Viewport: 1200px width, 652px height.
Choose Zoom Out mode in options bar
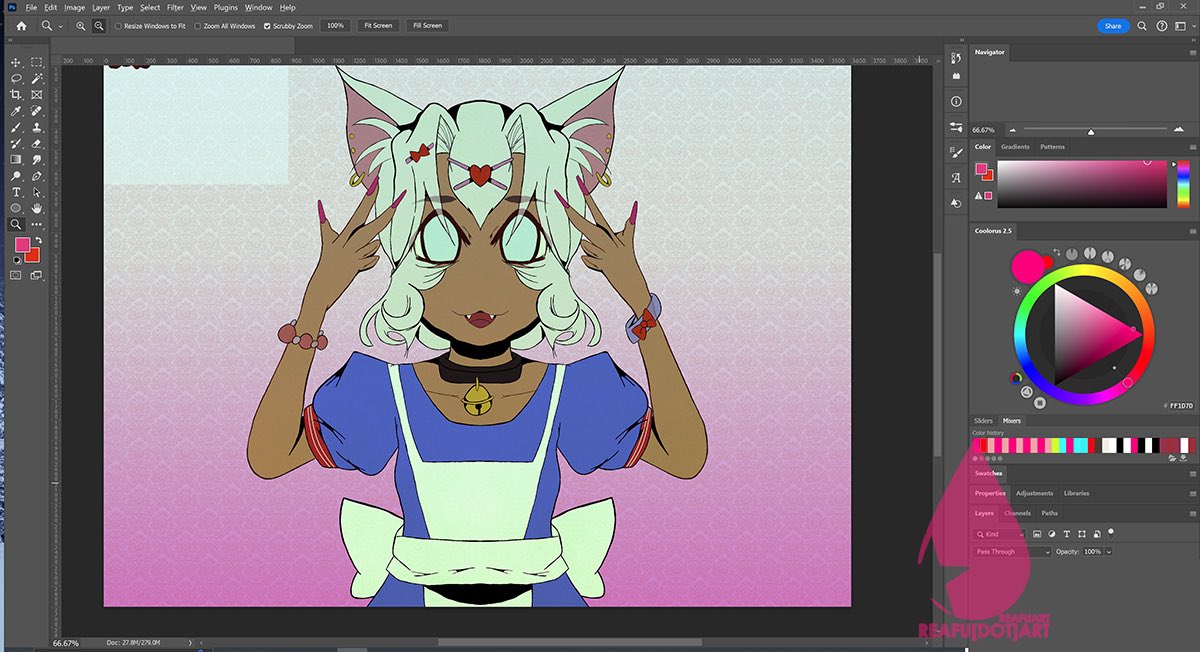click(x=99, y=25)
